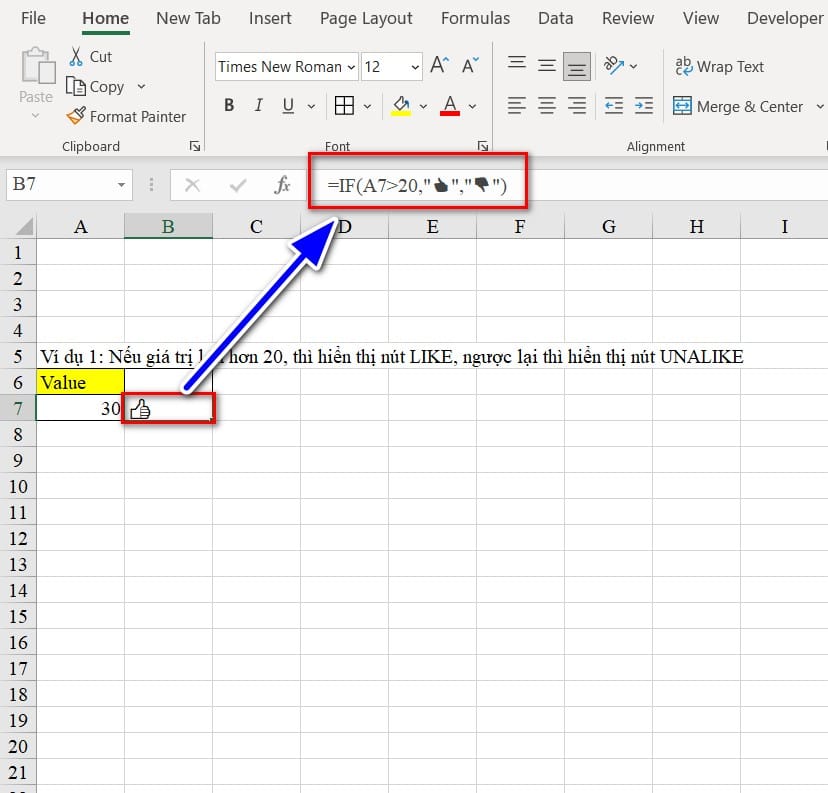
Task: Expand the Borders dropdown arrow
Action: coord(368,106)
